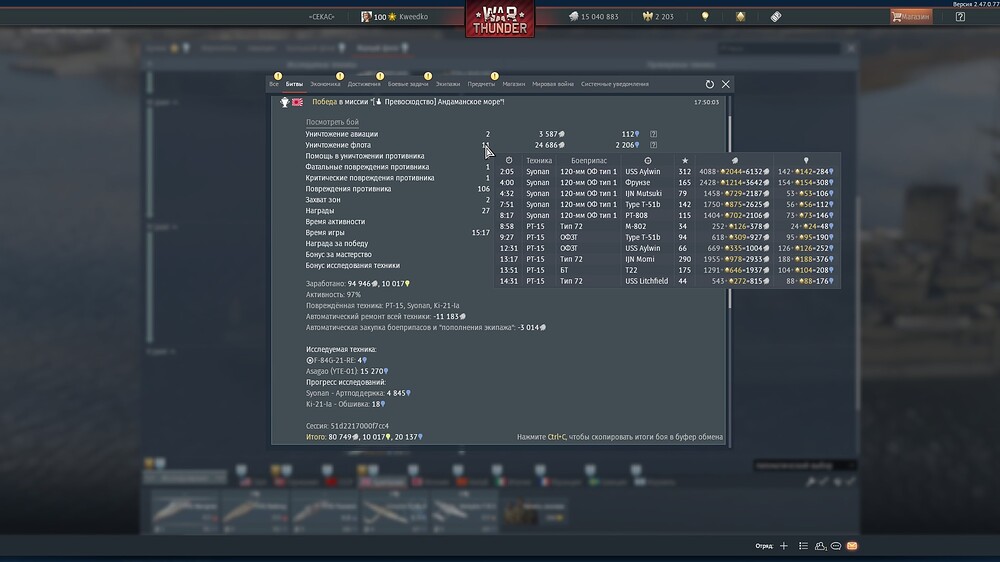1000x562 pixels.
Task: Click the Silver Lions column header icon
Action: tap(735, 161)
